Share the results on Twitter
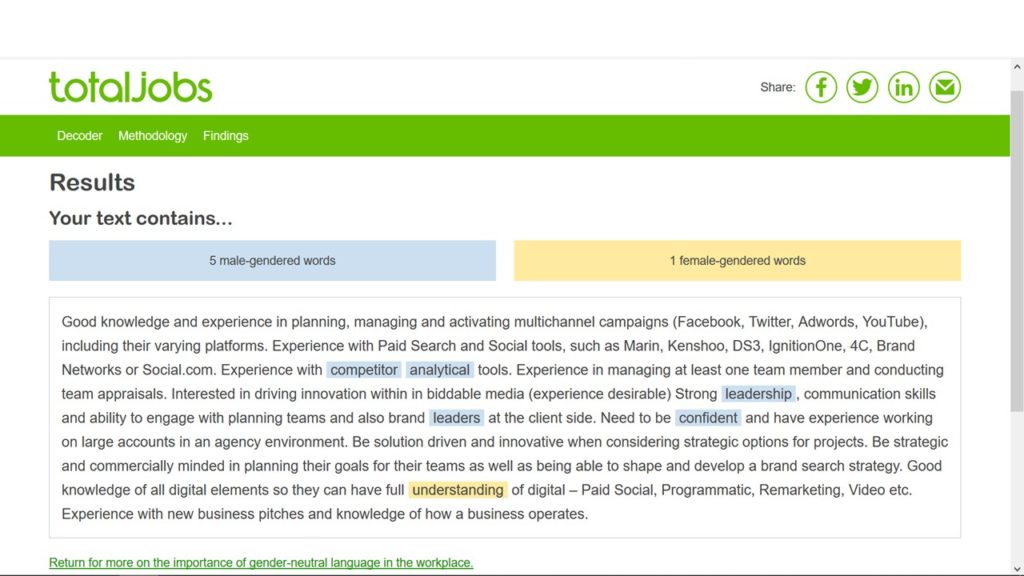The image size is (1024, 576). pyautogui.click(x=862, y=87)
